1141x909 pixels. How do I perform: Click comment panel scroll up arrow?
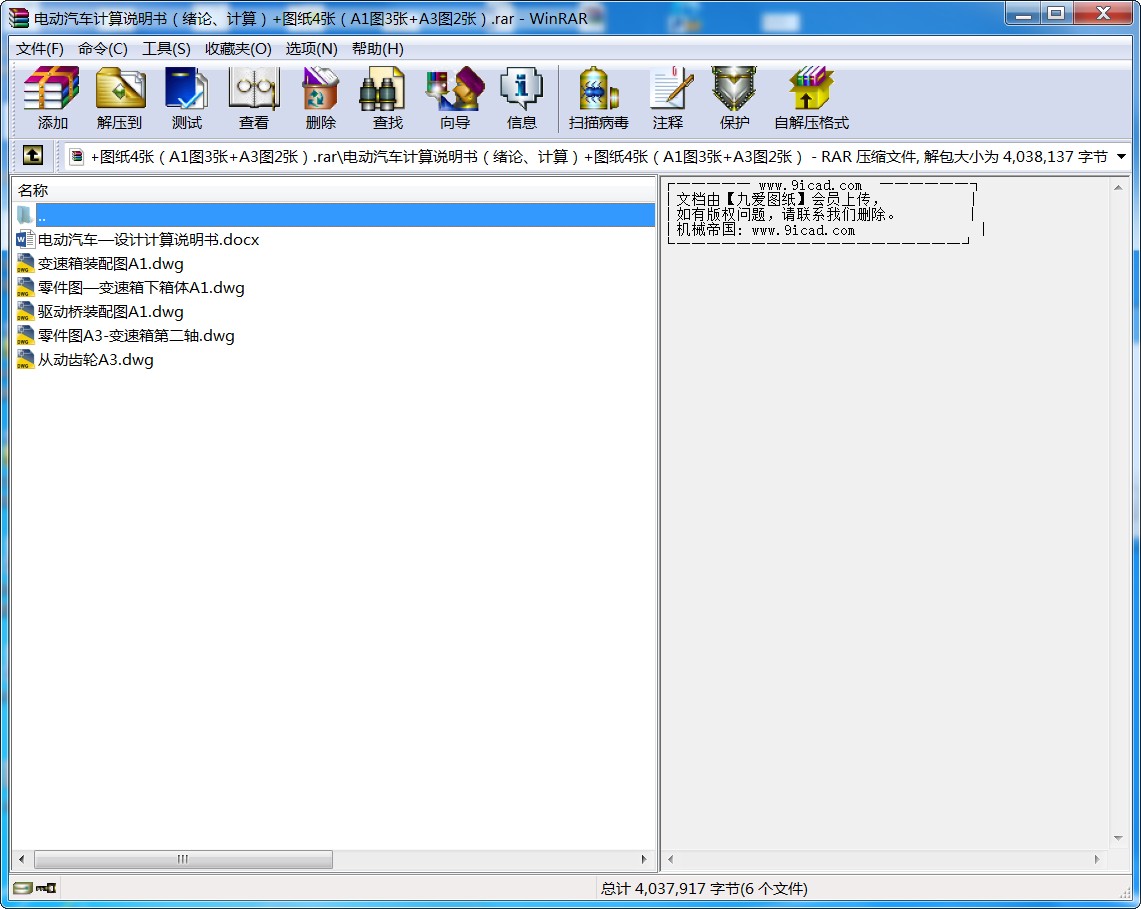pos(1118,187)
